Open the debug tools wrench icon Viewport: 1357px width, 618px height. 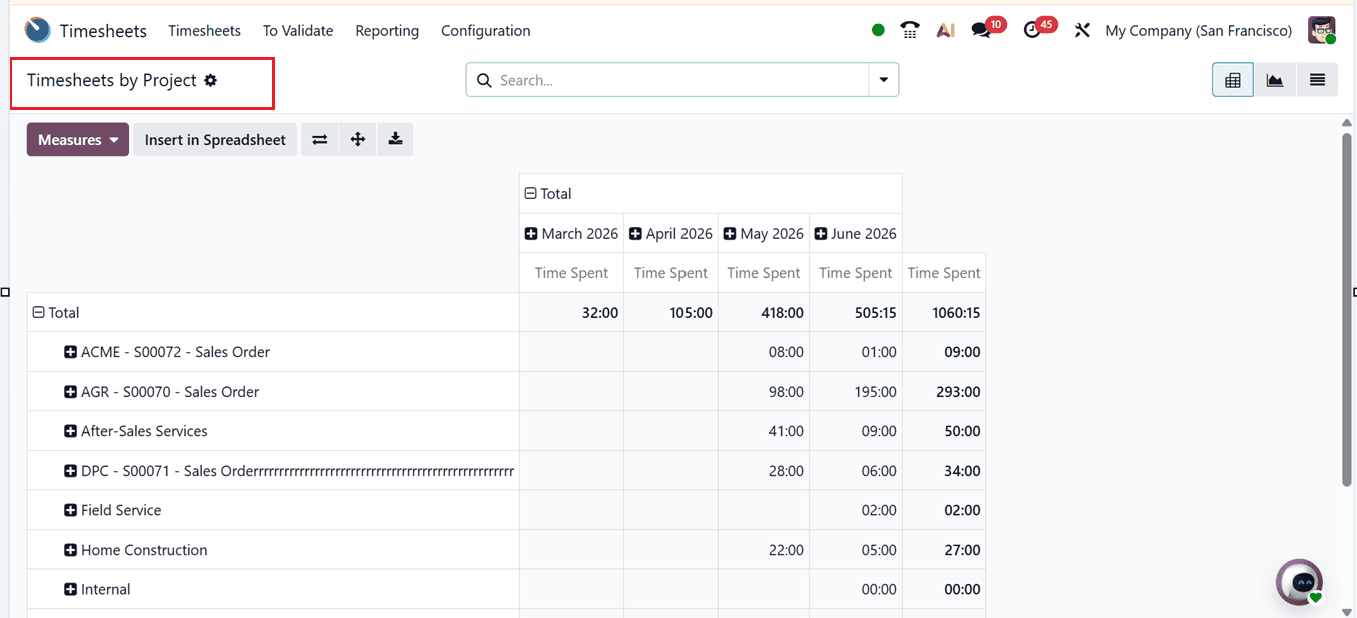pyautogui.click(x=1082, y=30)
